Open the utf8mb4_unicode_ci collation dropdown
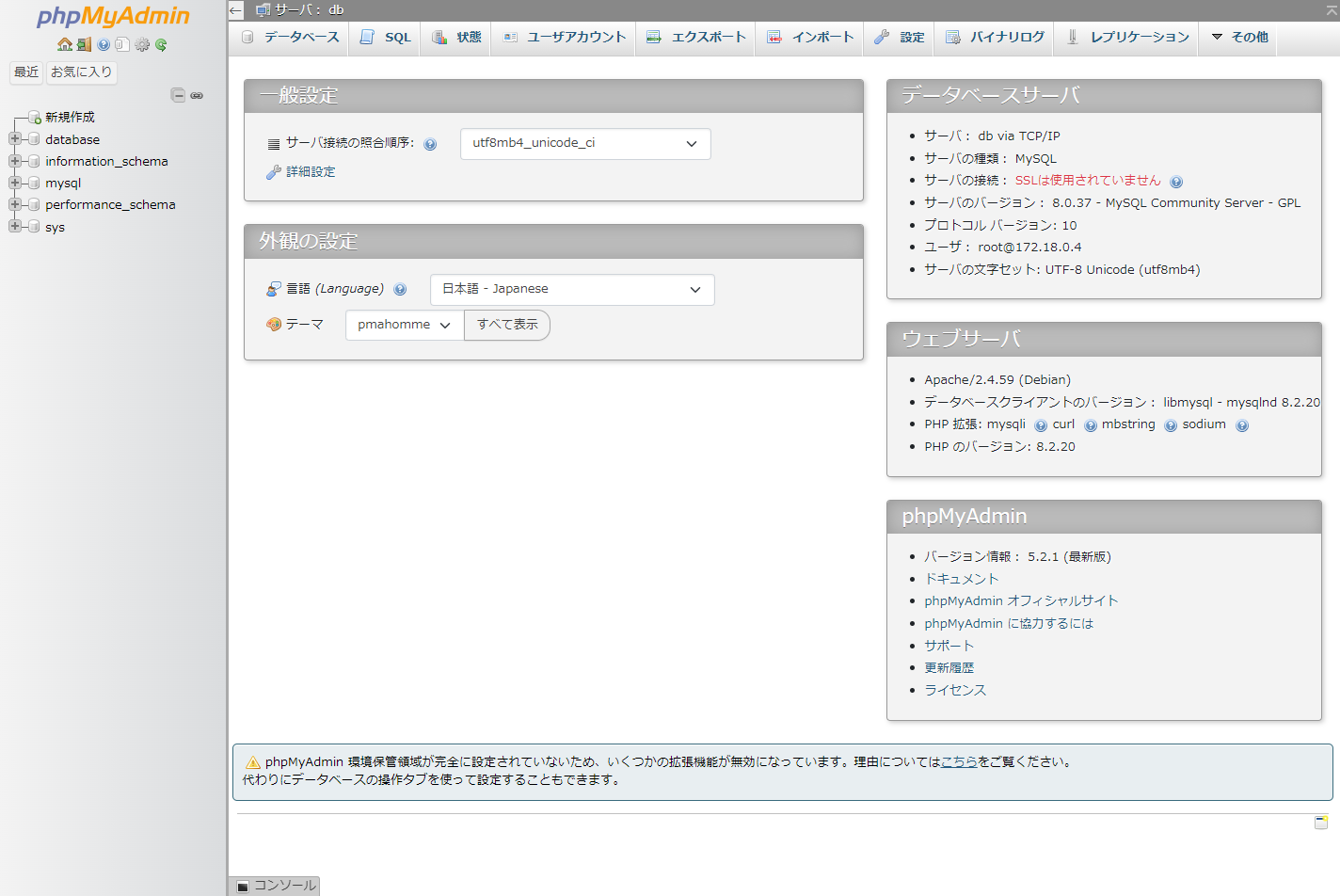Image resolution: width=1340 pixels, height=896 pixels. tap(585, 144)
